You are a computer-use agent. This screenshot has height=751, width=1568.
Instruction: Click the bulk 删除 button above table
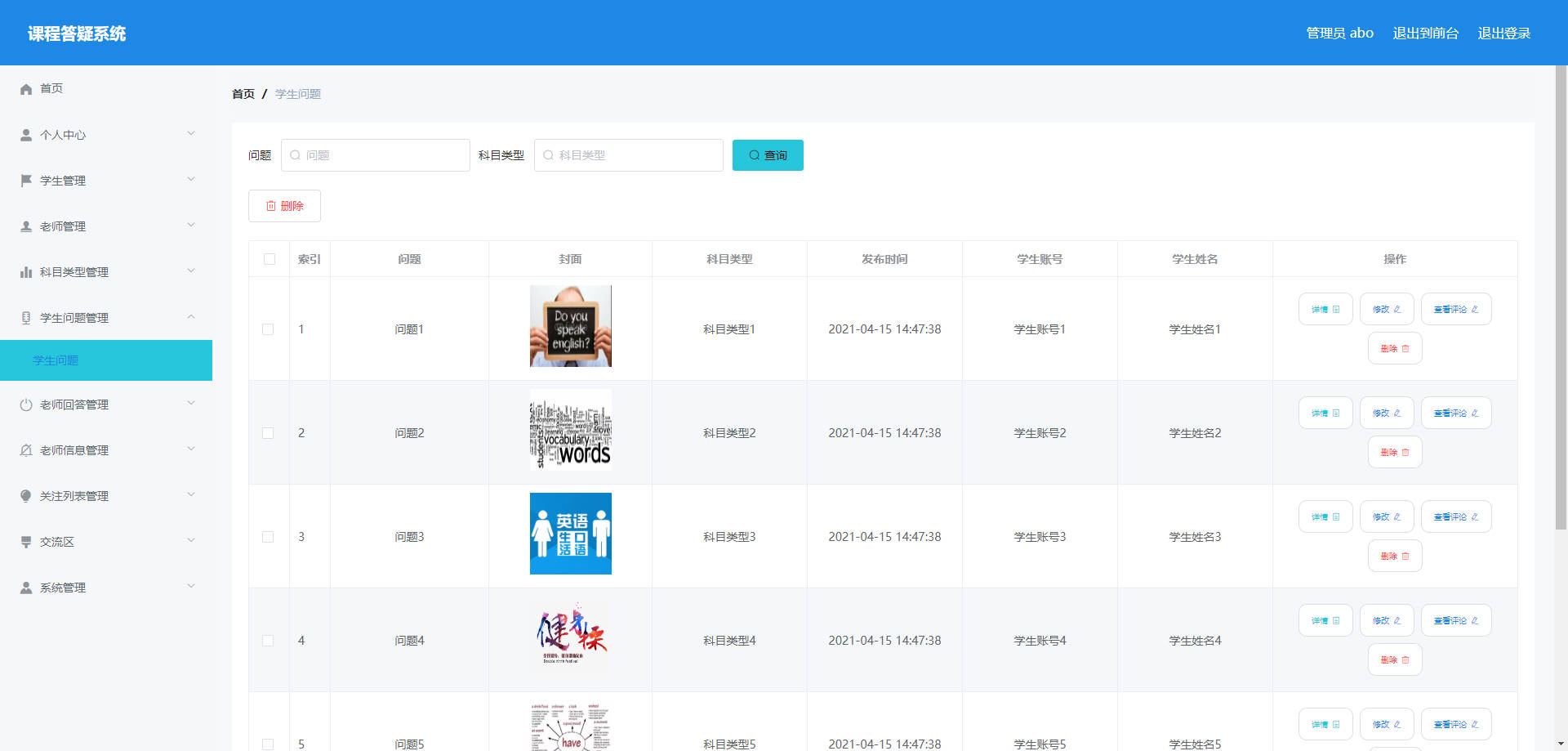[284, 206]
